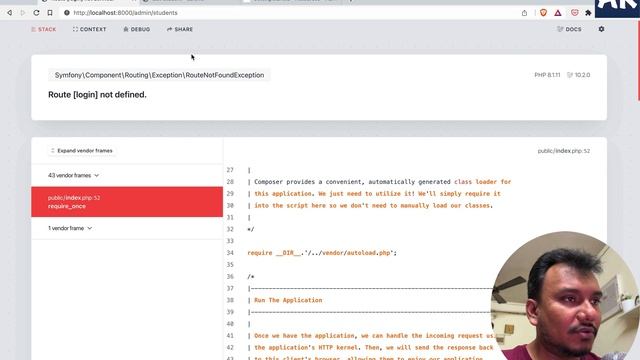Reload the page
The image size is (640, 360).
[x=36, y=13]
